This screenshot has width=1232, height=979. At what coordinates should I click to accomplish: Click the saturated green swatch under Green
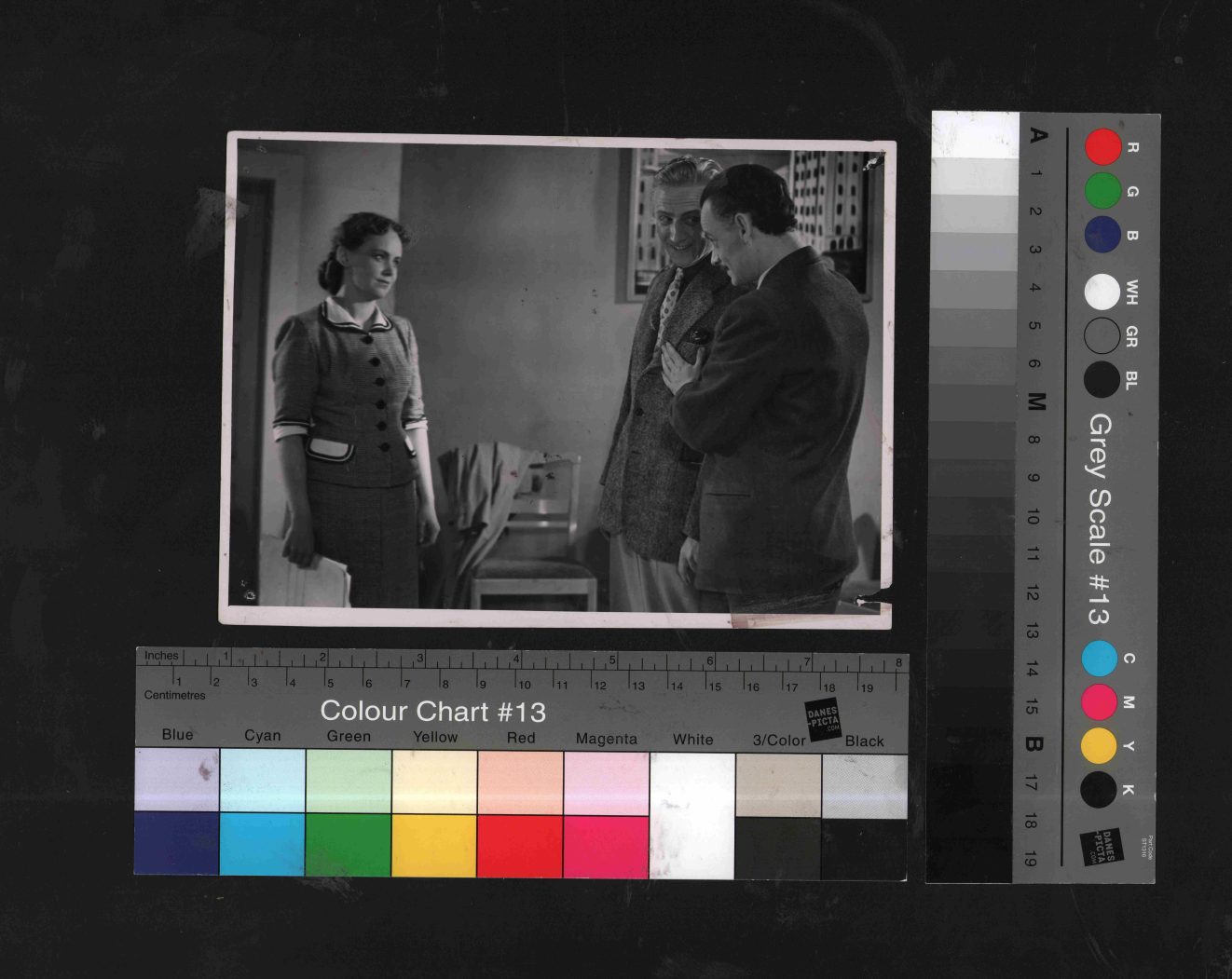click(349, 845)
